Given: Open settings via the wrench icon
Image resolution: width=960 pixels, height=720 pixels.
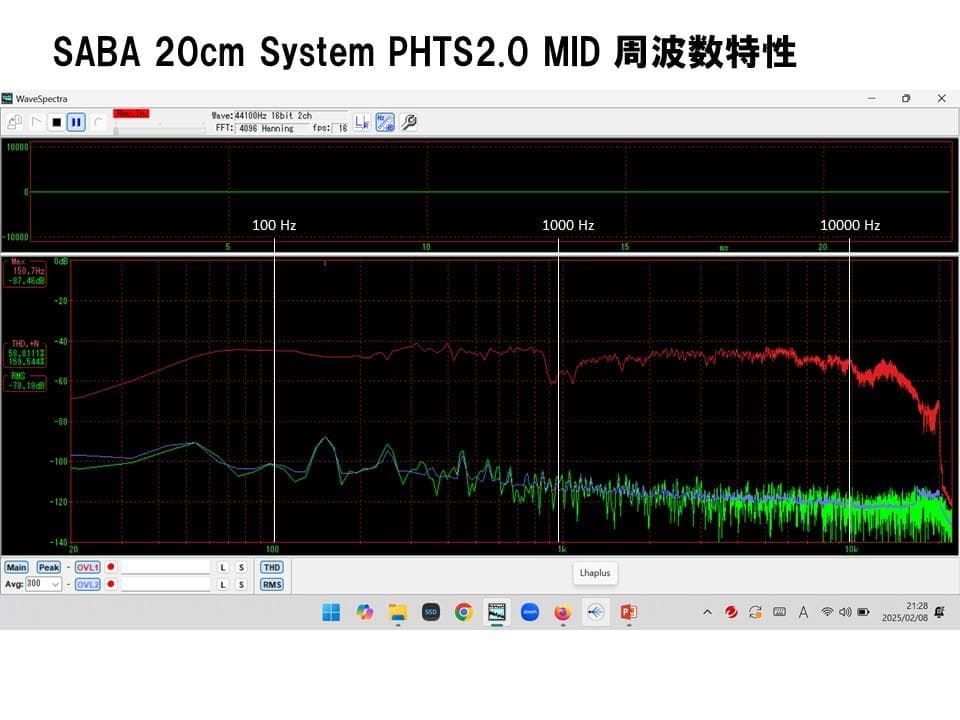Looking at the screenshot, I should click(x=408, y=122).
